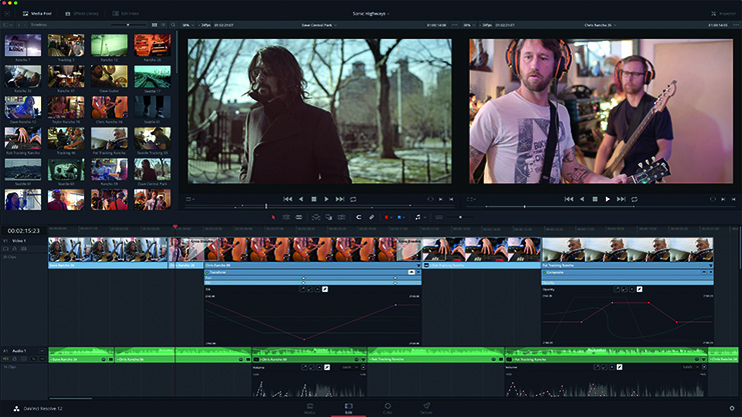Toggle loop playback in timeline viewer
This screenshot has width=742, height=417.
(x=633, y=199)
